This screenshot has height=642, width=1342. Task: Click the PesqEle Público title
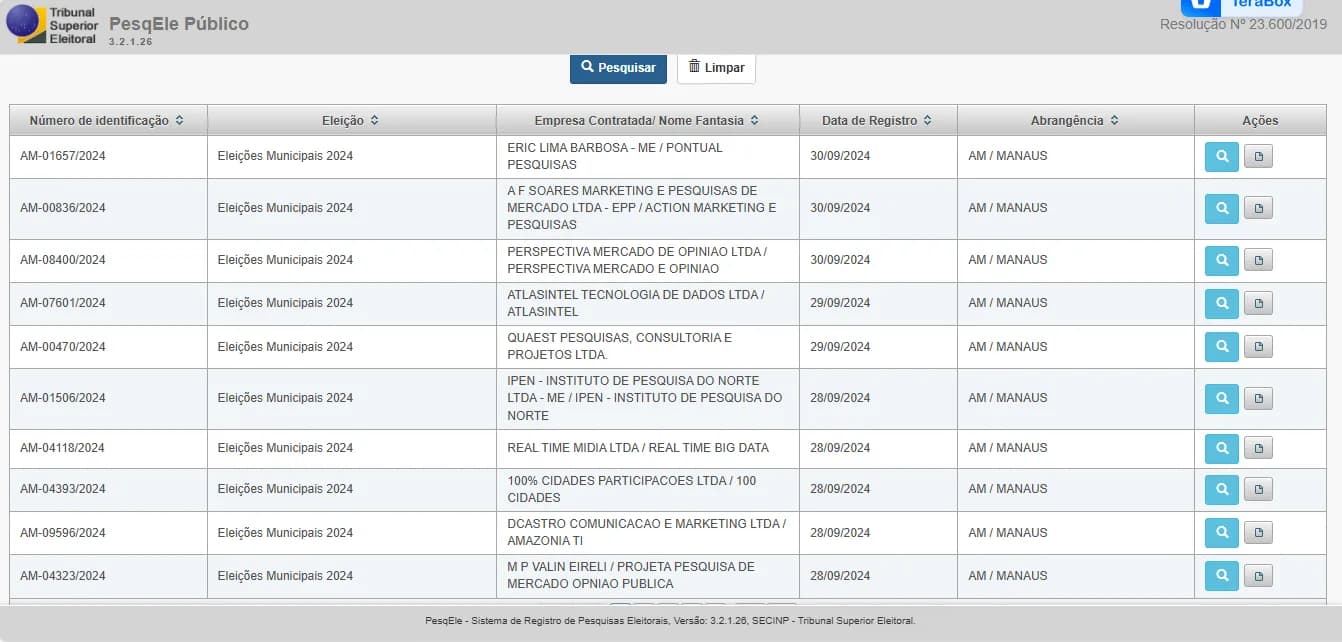point(179,24)
